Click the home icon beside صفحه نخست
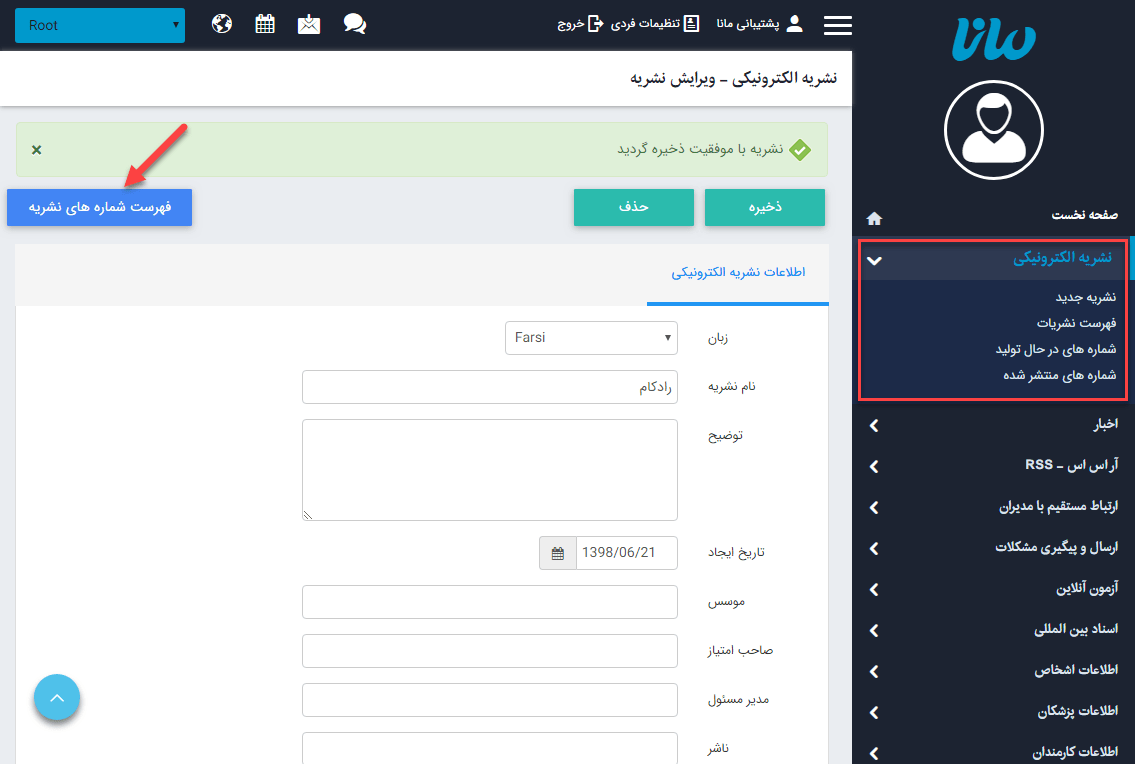Viewport: 1135px width, 764px height. pos(873,218)
